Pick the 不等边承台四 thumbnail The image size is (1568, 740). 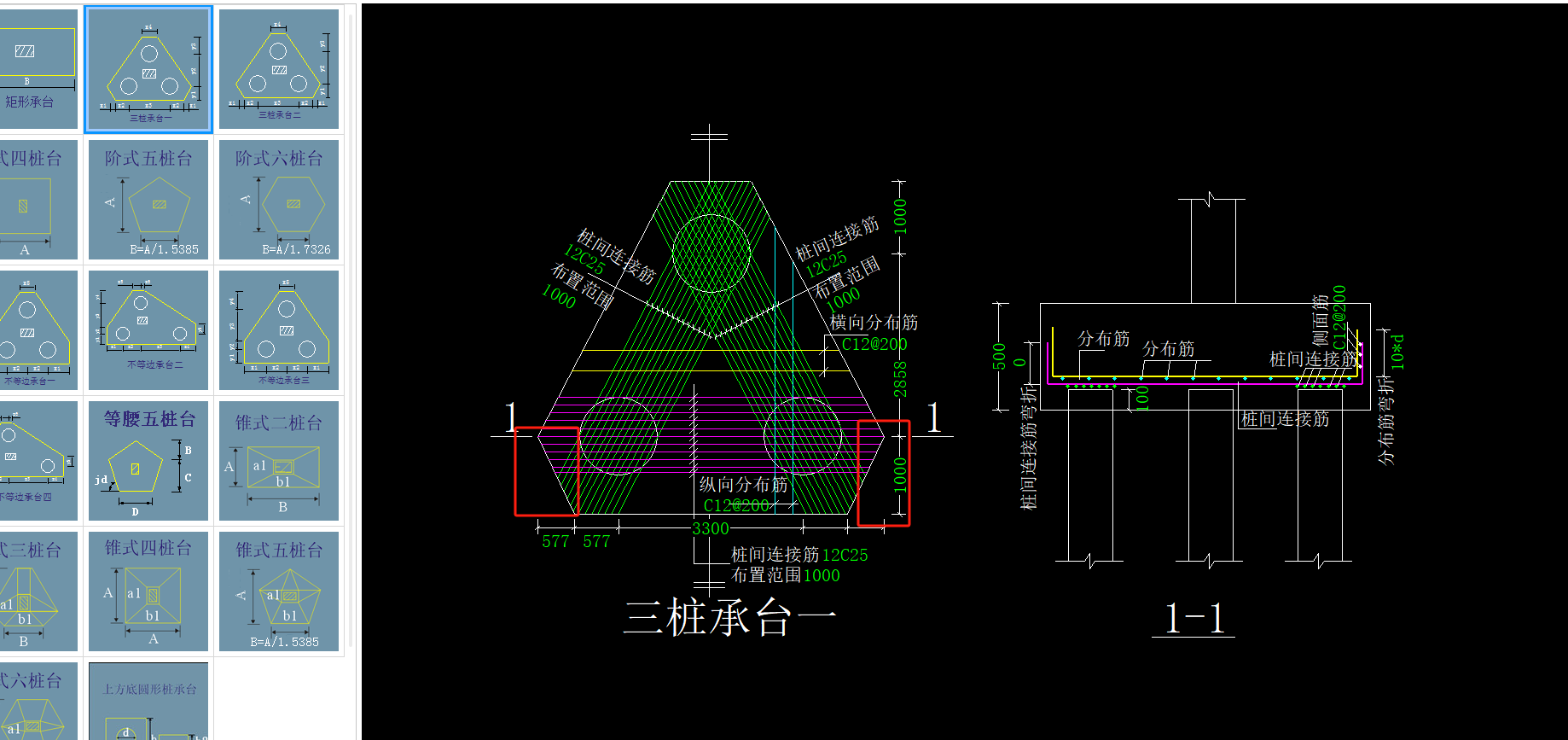coord(38,461)
